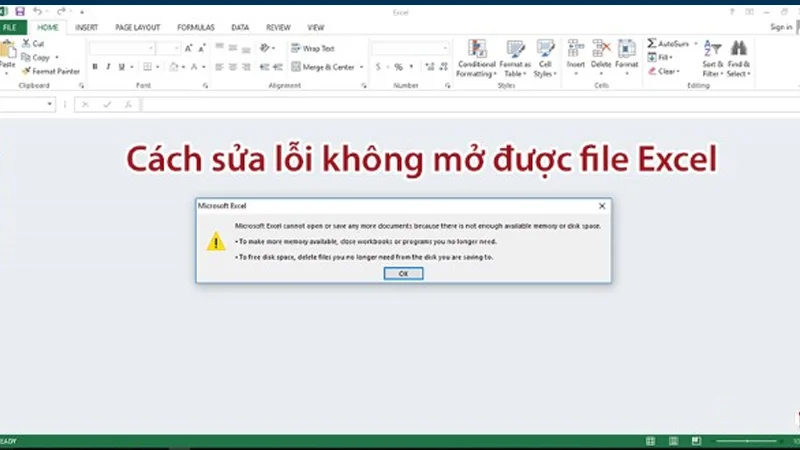Viewport: 800px width, 450px height.
Task: Switch to the HOME ribbon tab
Action: tap(47, 28)
